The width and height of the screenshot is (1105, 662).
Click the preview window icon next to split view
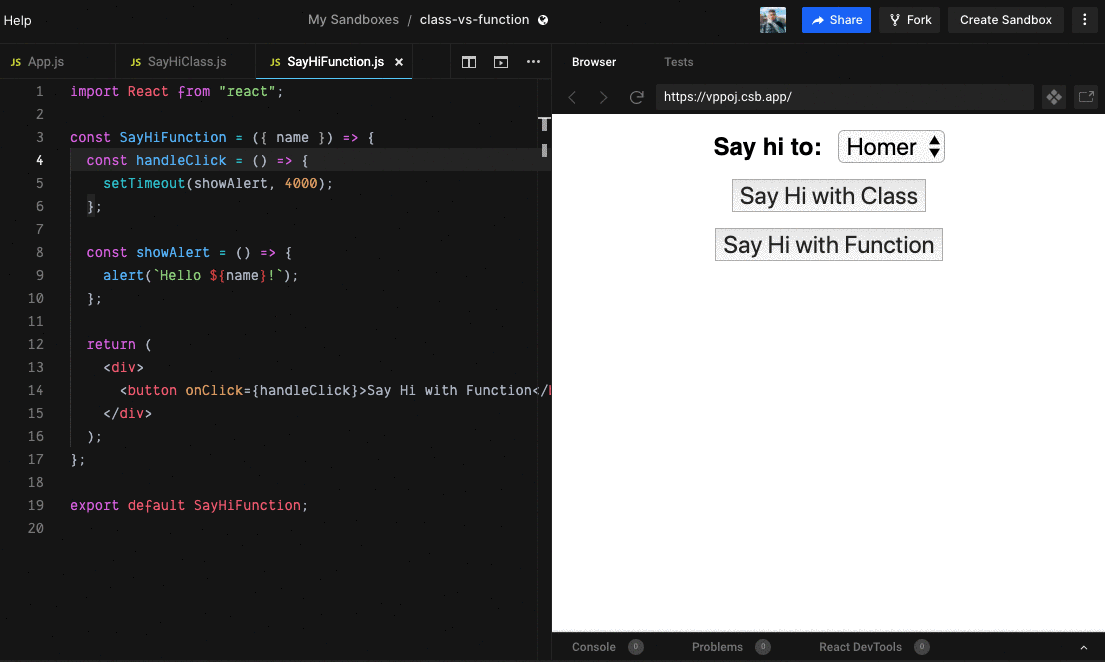[x=500, y=61]
